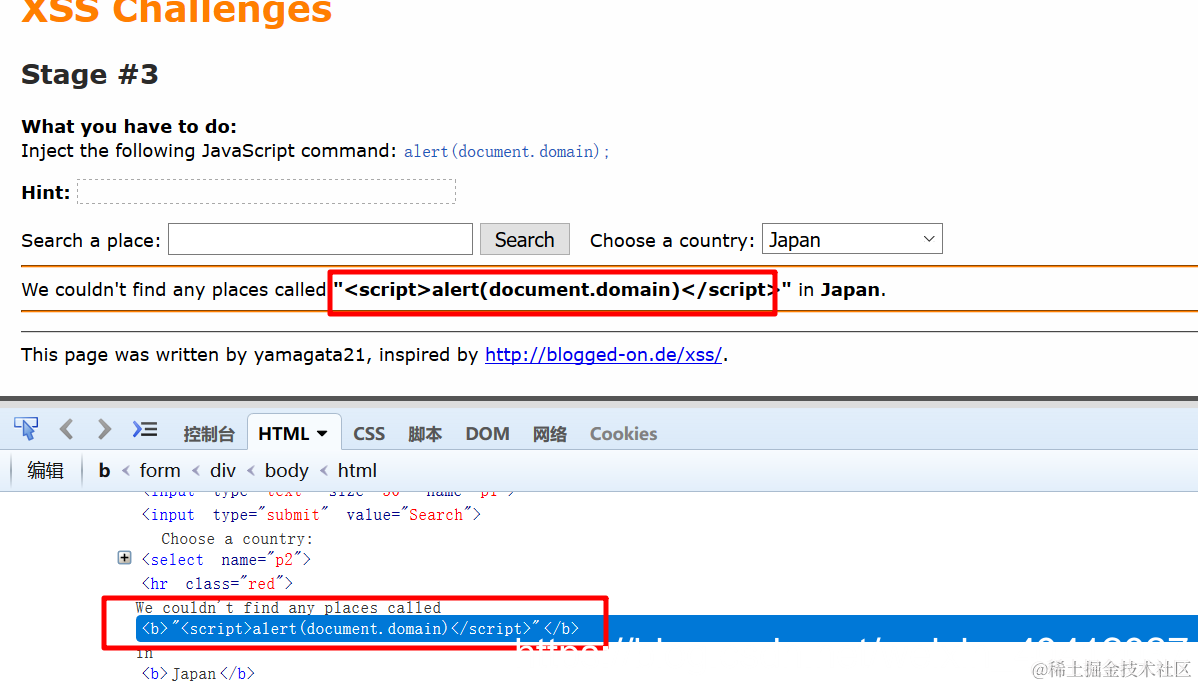The height and width of the screenshot is (686, 1198).
Task: Open the 网络 network tab
Action: coord(549,433)
